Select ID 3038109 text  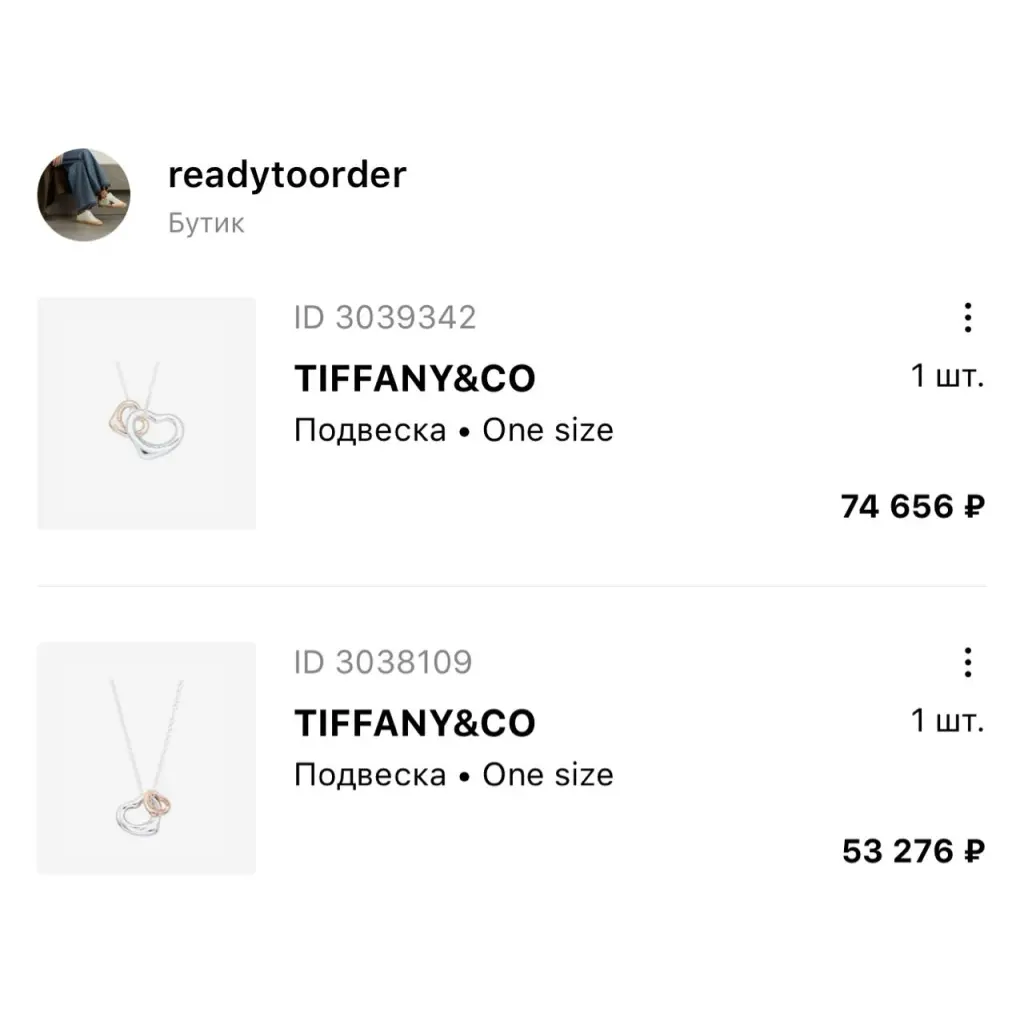pyautogui.click(x=382, y=663)
